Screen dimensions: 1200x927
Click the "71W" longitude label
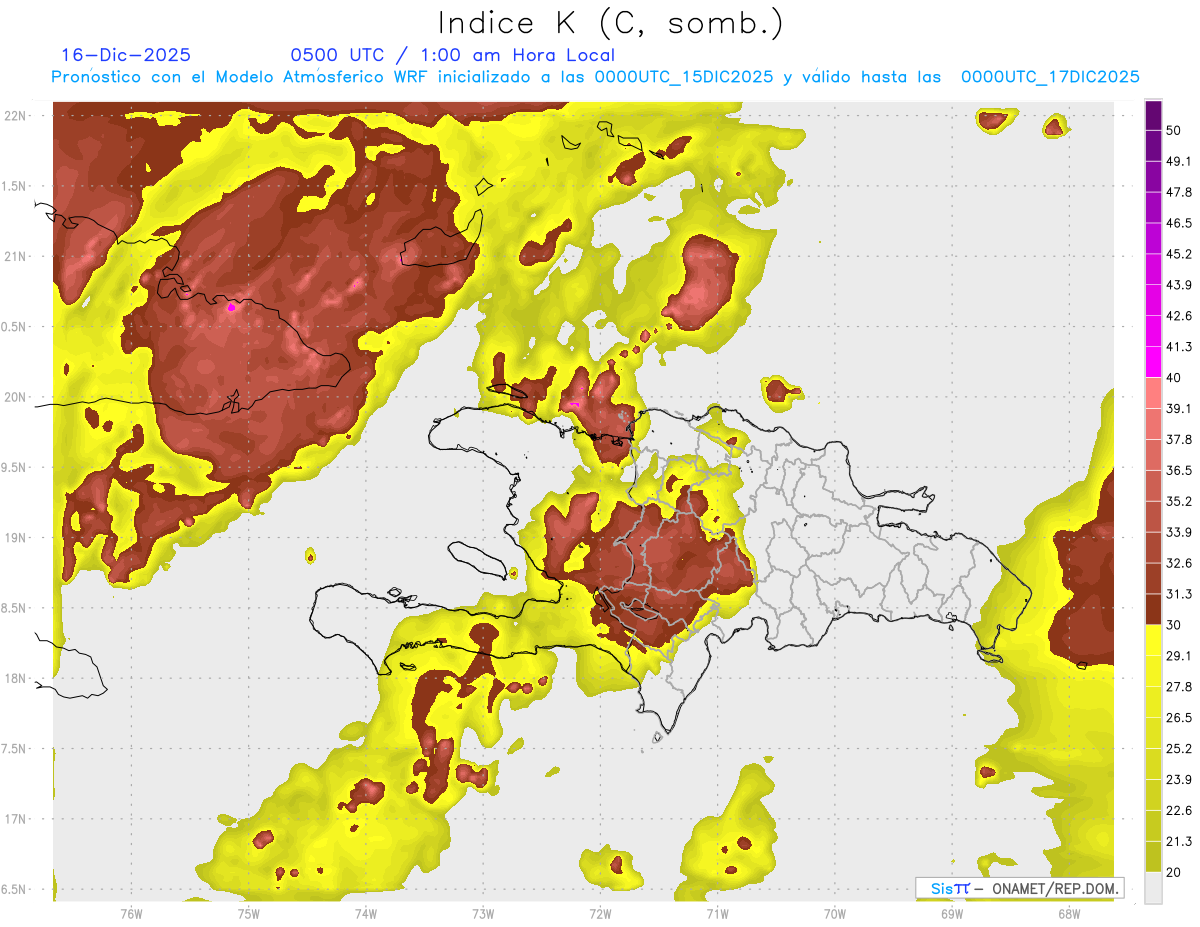[x=717, y=913]
